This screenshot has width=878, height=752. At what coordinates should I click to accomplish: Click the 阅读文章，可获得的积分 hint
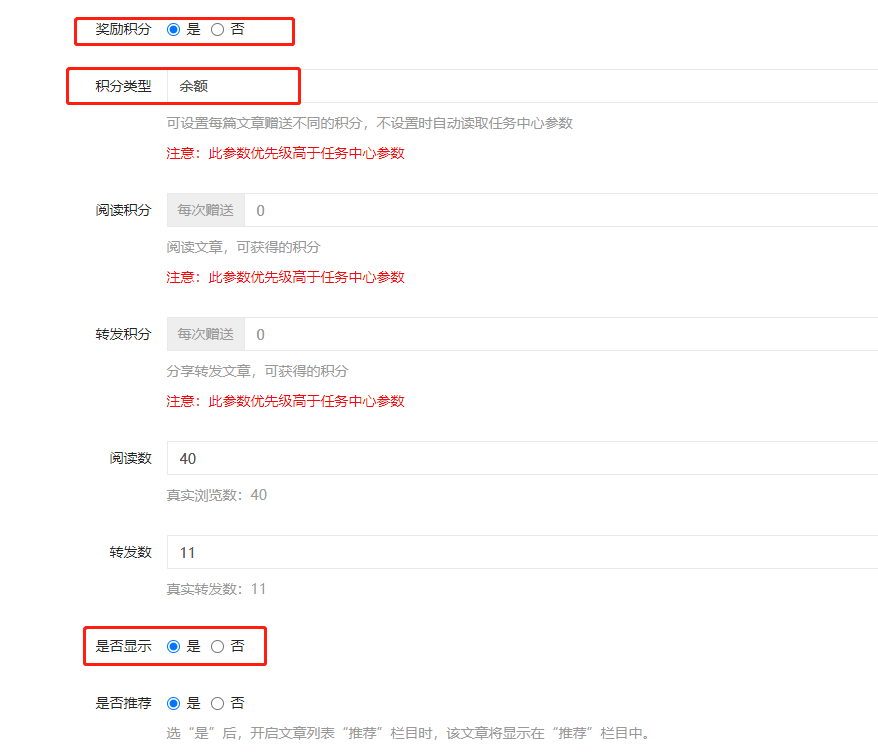point(243,247)
